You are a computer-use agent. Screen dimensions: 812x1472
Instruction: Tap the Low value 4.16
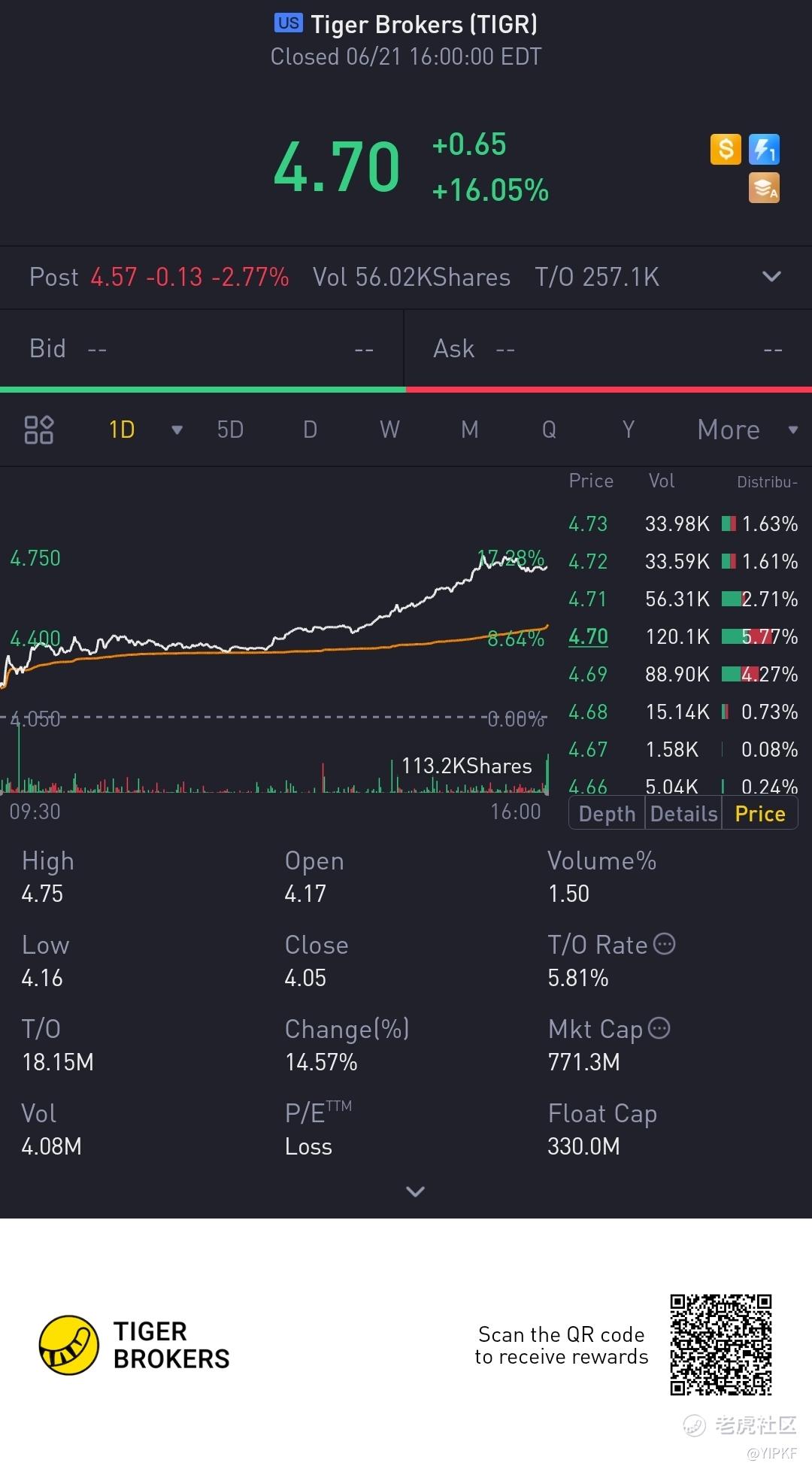[42, 978]
